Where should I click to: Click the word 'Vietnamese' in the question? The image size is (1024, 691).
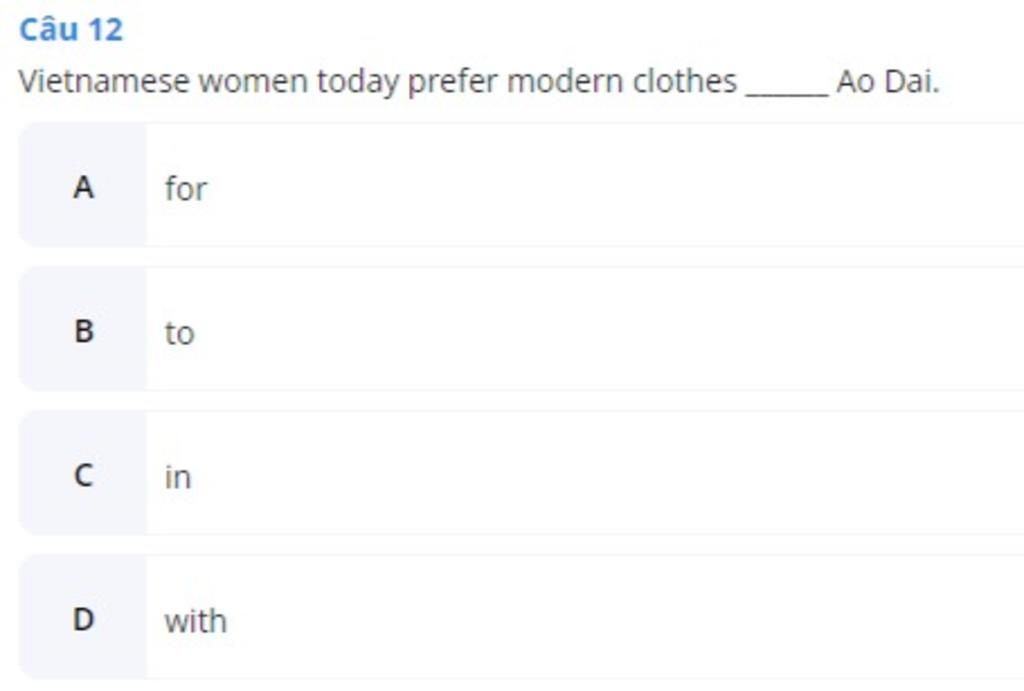tap(104, 82)
